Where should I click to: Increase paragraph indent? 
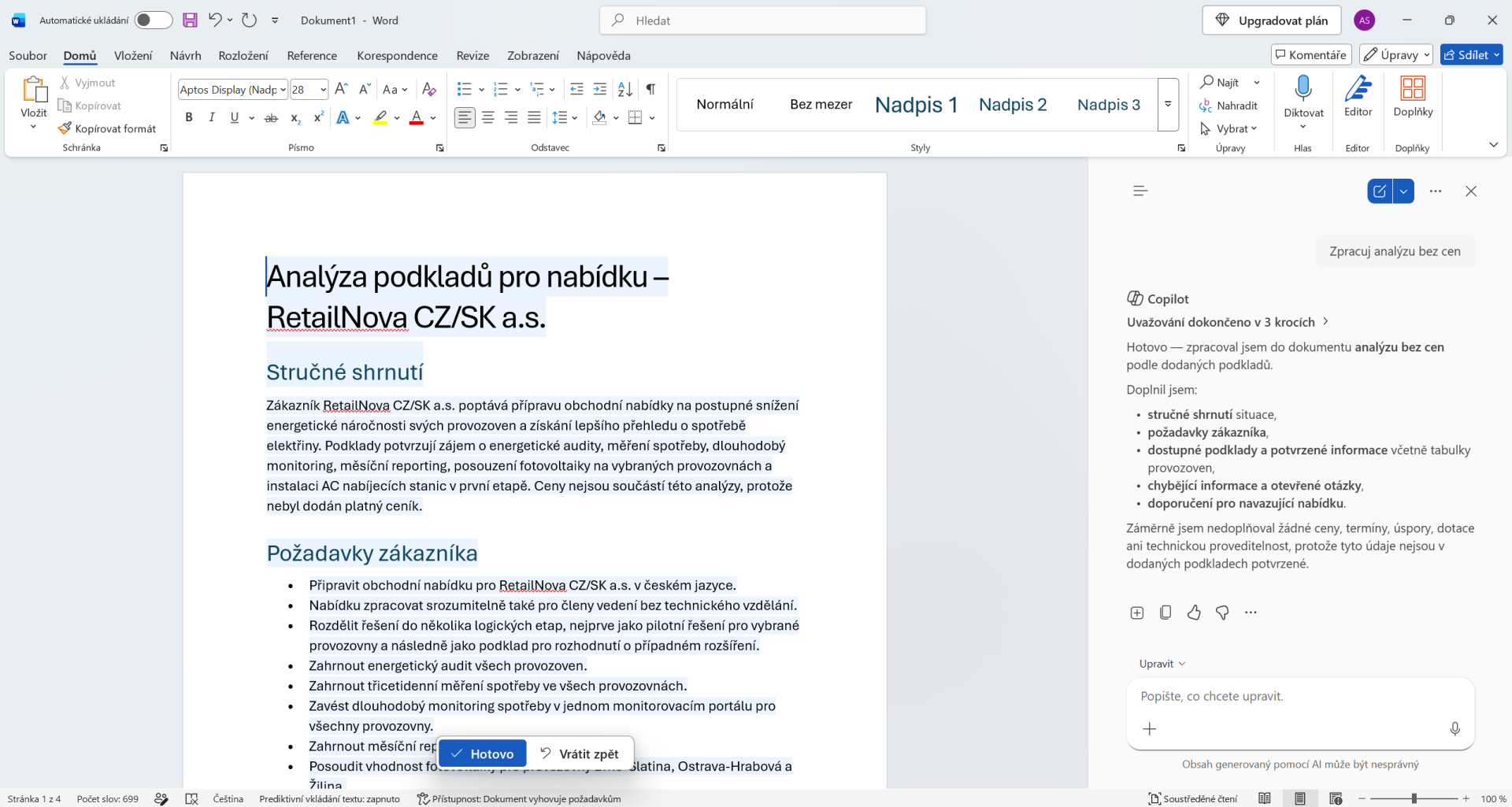point(600,89)
